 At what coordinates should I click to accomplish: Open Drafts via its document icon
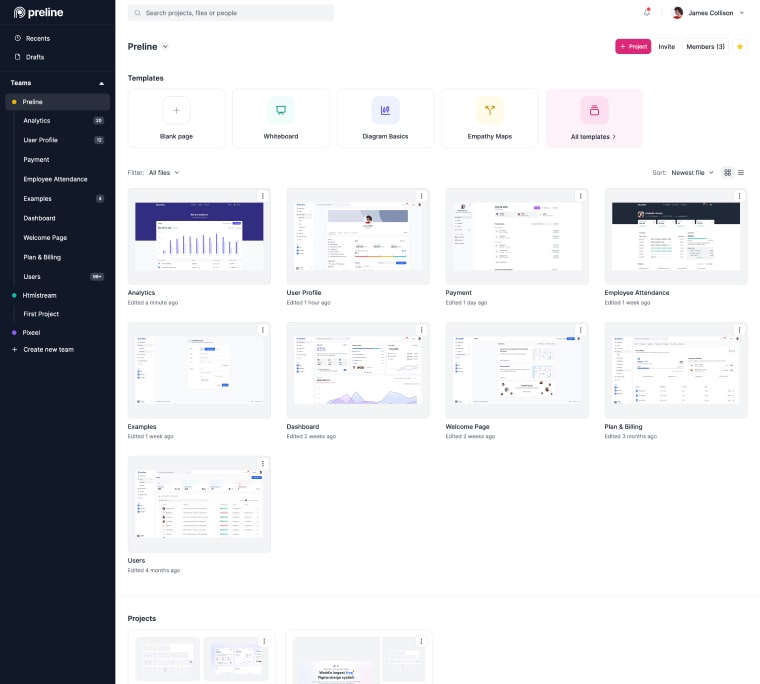point(18,57)
